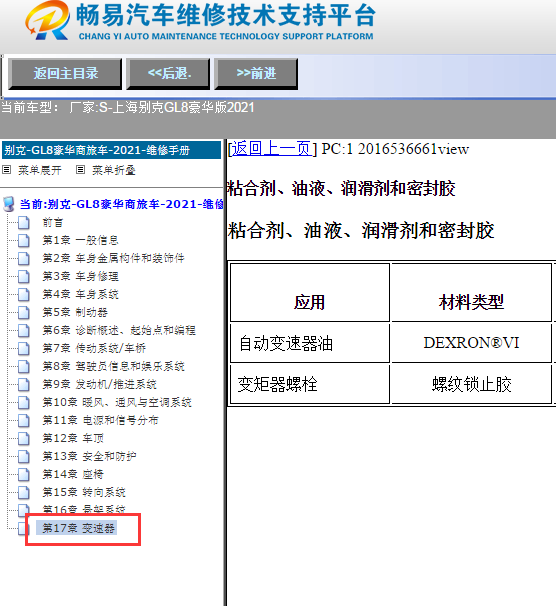
Task: Collapse all menus with 菜单折叠
Action: (x=114, y=170)
